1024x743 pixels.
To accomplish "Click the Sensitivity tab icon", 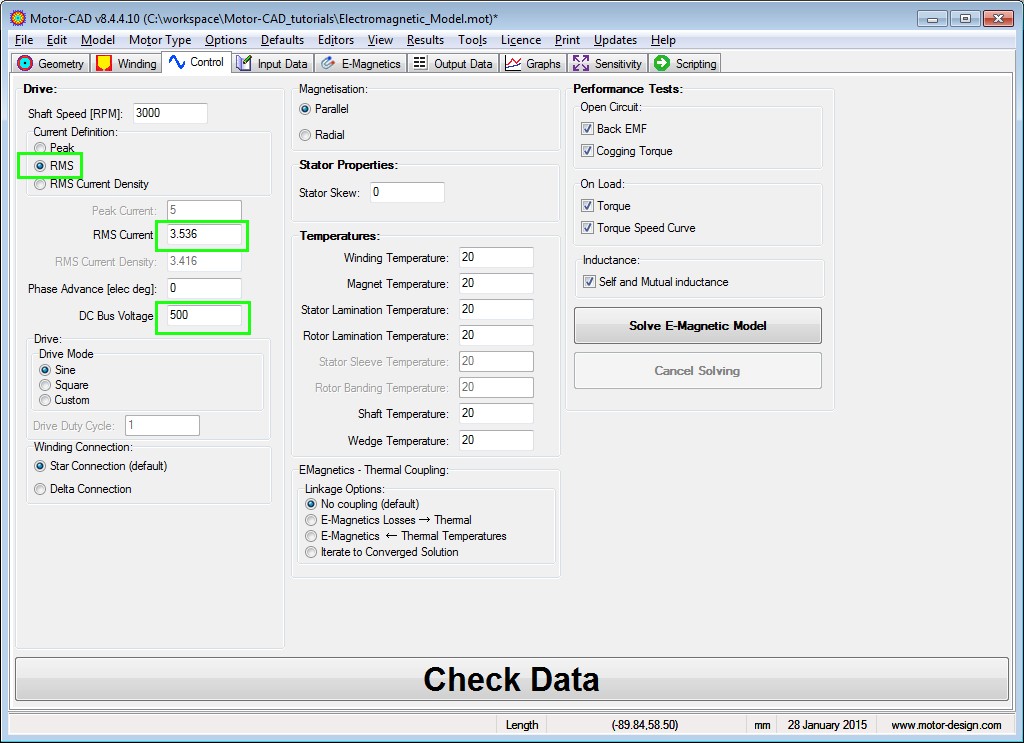I will coord(581,64).
